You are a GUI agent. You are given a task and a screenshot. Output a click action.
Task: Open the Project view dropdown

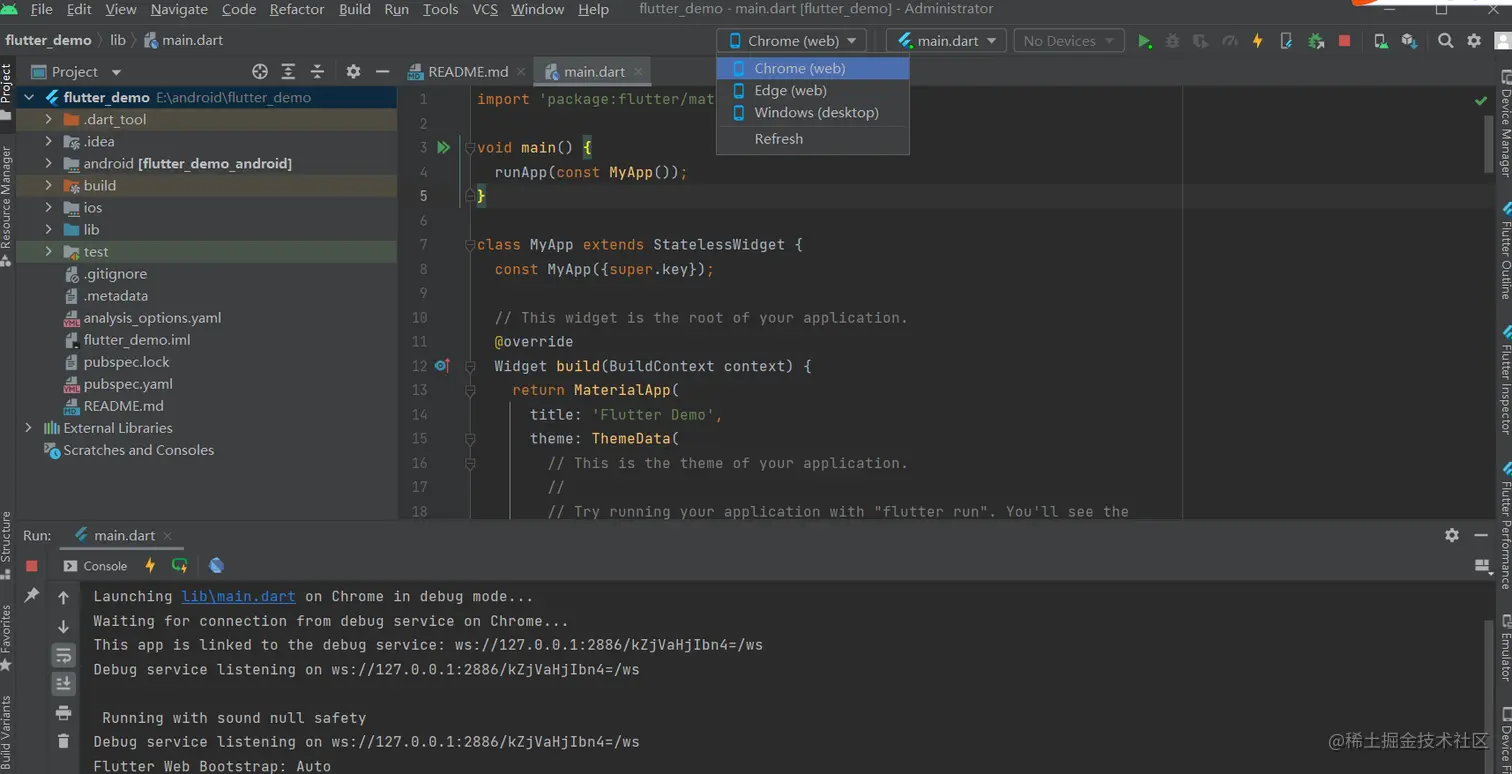(x=76, y=72)
